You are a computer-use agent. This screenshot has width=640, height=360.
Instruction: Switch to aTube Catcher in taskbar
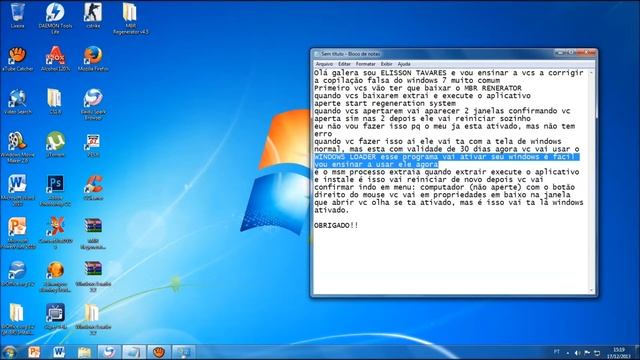click(x=159, y=352)
